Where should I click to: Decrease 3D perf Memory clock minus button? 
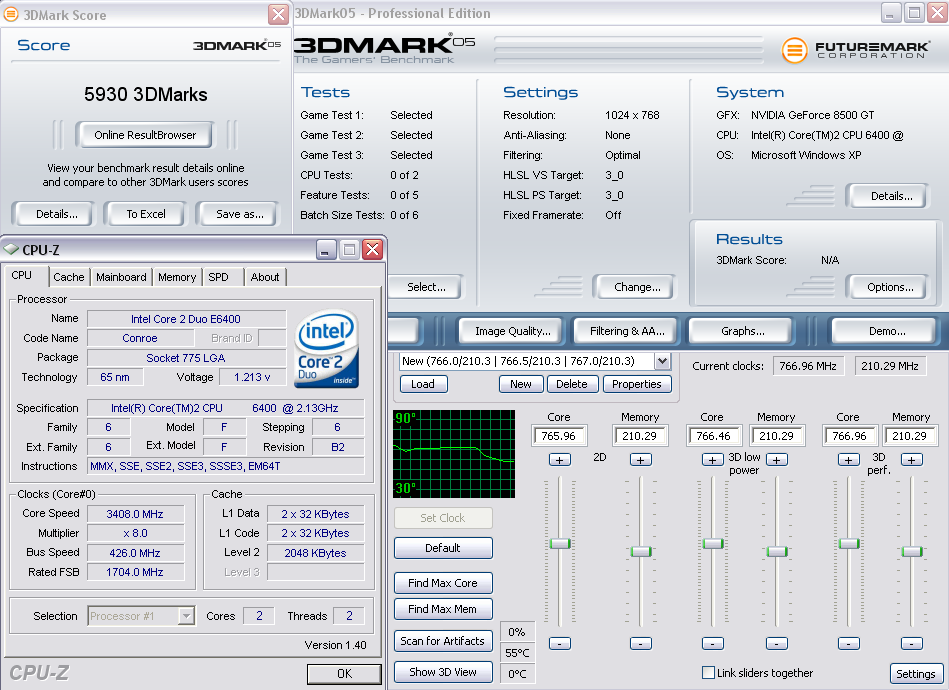point(911,643)
